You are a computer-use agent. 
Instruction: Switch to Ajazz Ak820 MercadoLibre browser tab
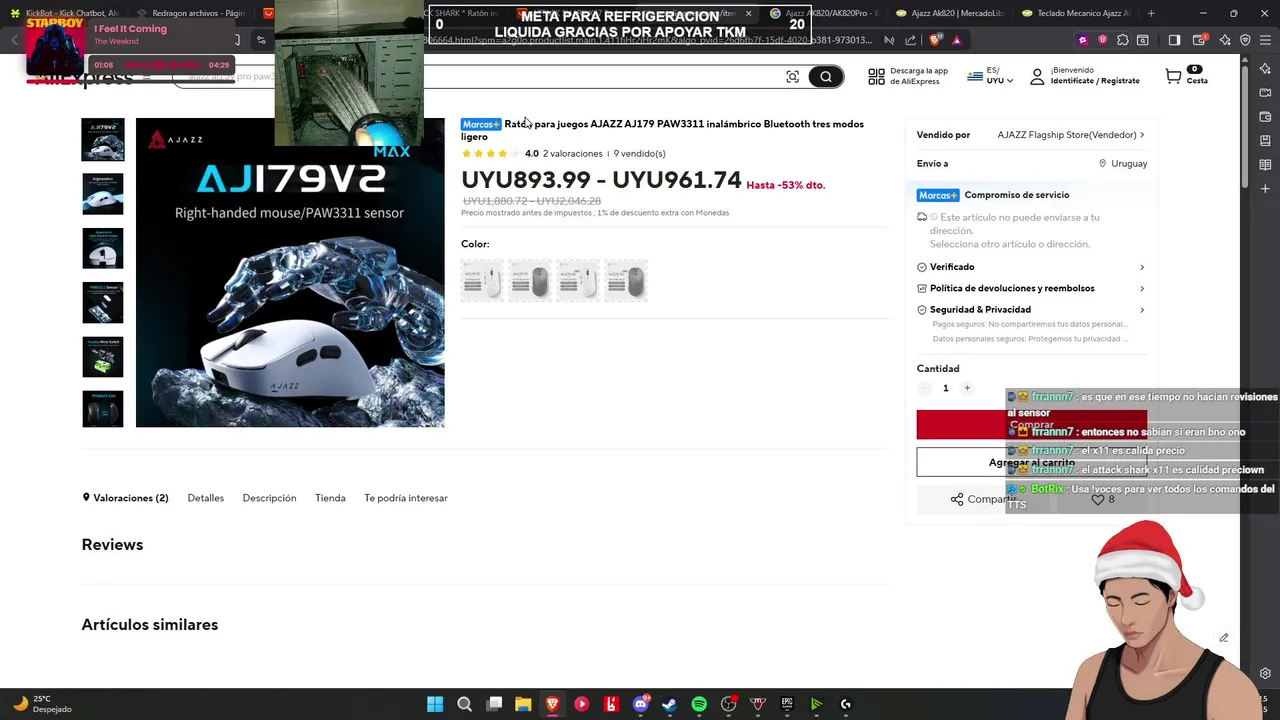click(x=950, y=13)
